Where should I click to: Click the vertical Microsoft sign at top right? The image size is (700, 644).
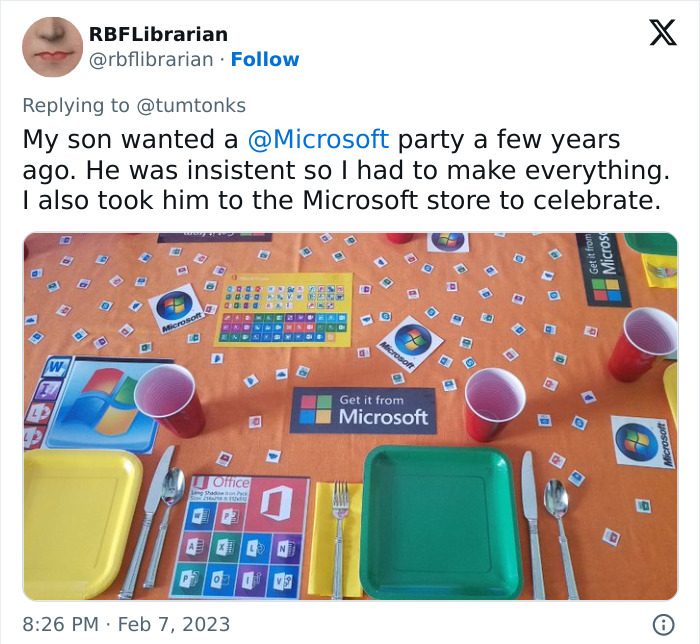[x=606, y=268]
